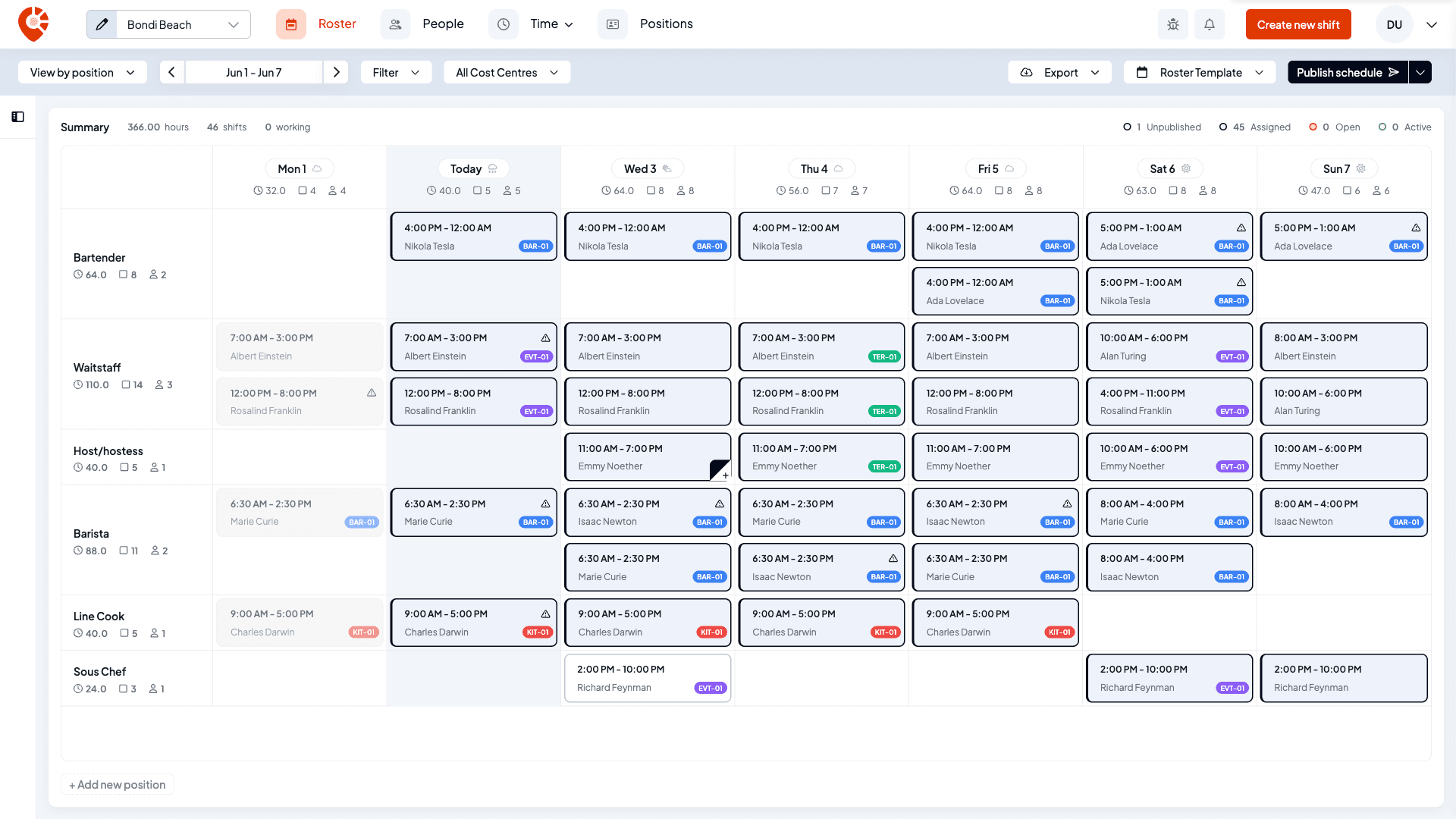Click the Time clock icon
Viewport: 1456px width, 819px height.
(x=504, y=24)
